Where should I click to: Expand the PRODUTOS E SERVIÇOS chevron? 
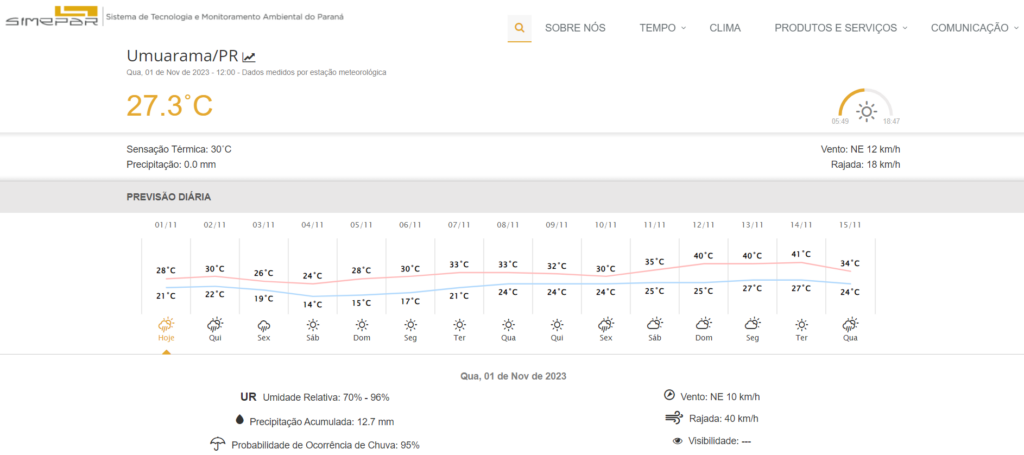pos(905,28)
